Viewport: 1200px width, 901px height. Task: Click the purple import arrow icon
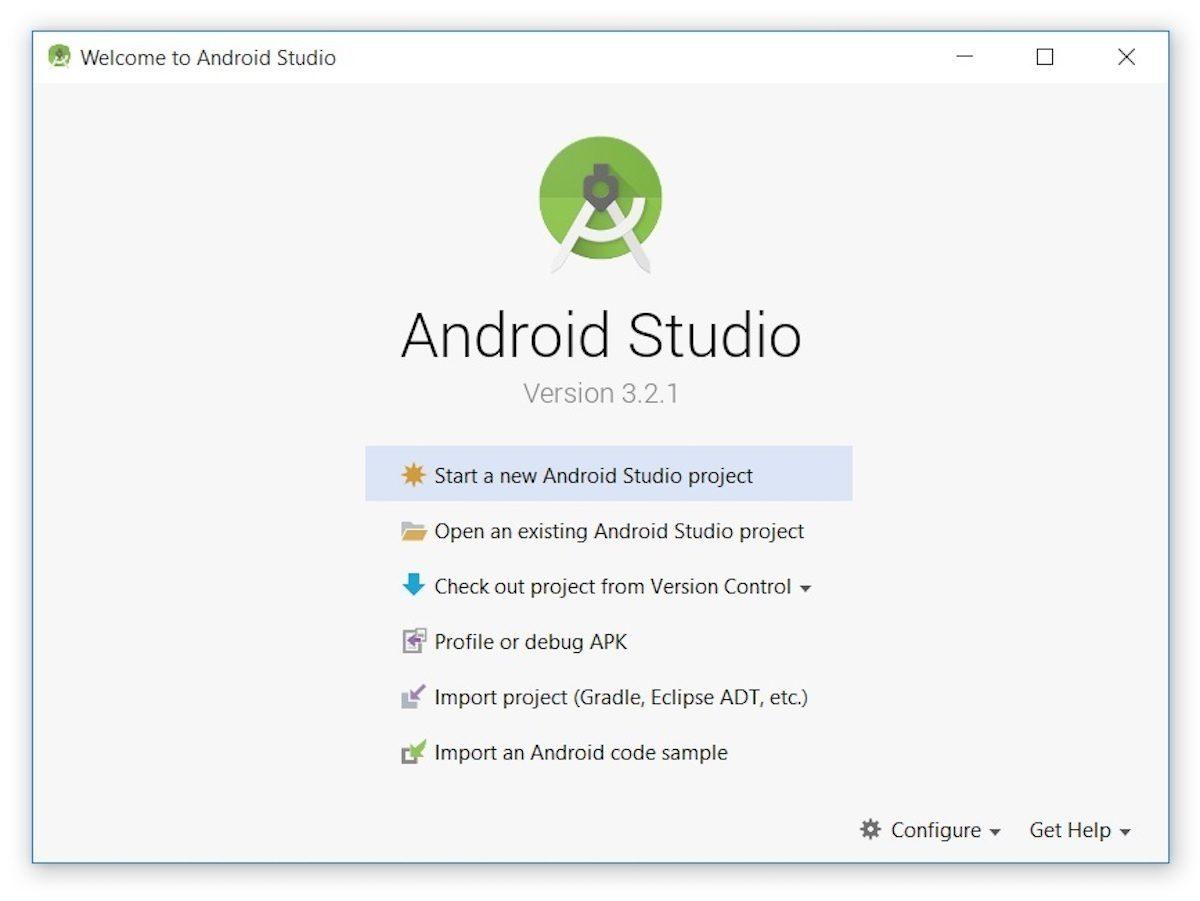point(414,696)
